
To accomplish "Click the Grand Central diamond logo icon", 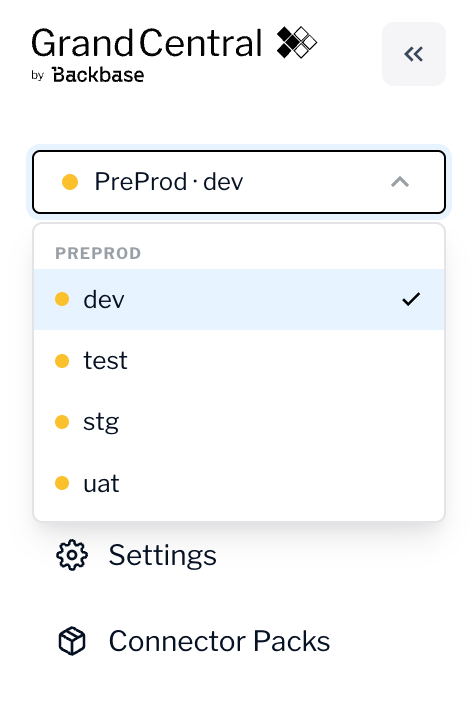I will [x=297, y=43].
